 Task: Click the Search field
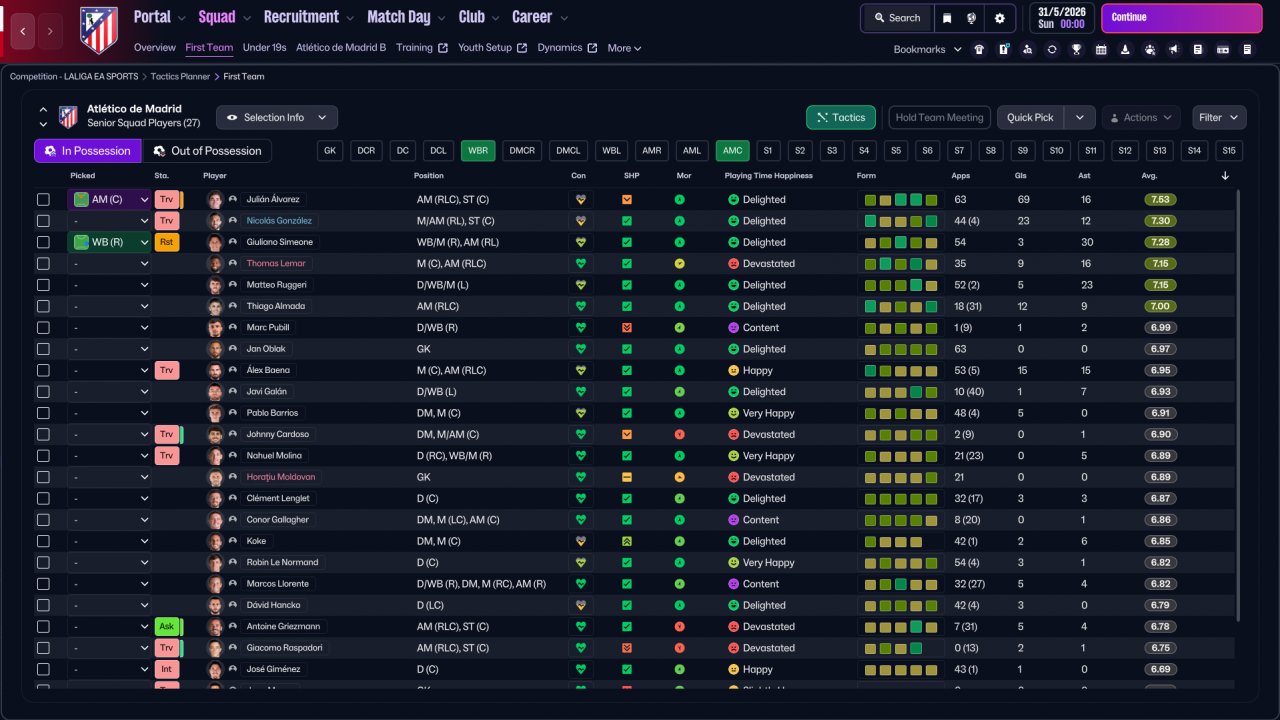(x=897, y=18)
